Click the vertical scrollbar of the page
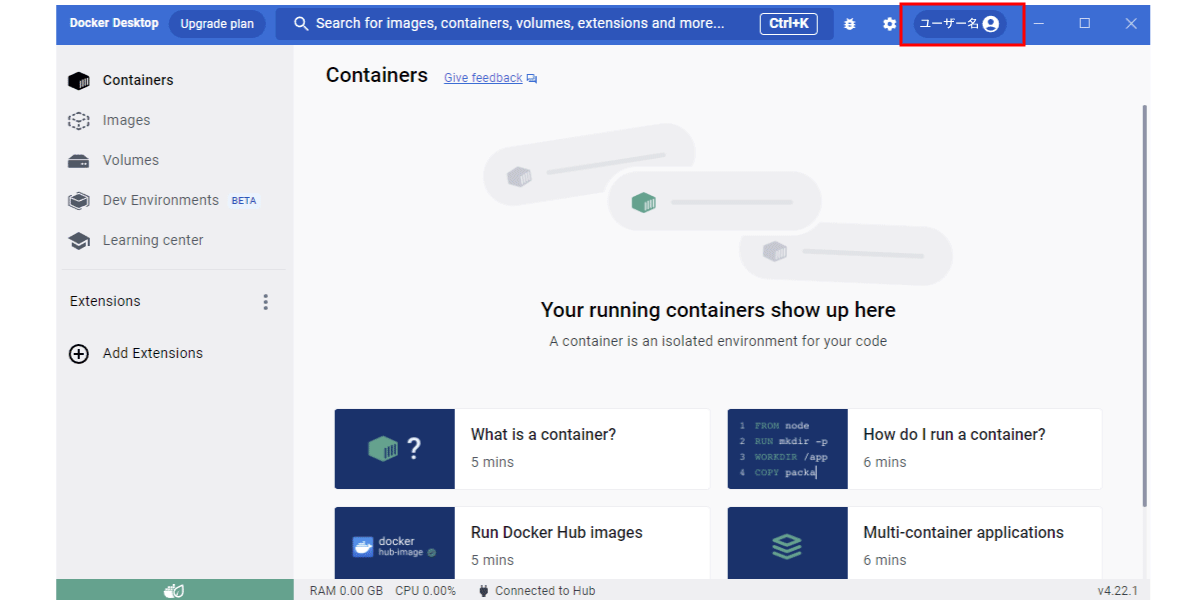1200x600 pixels. 1145,305
